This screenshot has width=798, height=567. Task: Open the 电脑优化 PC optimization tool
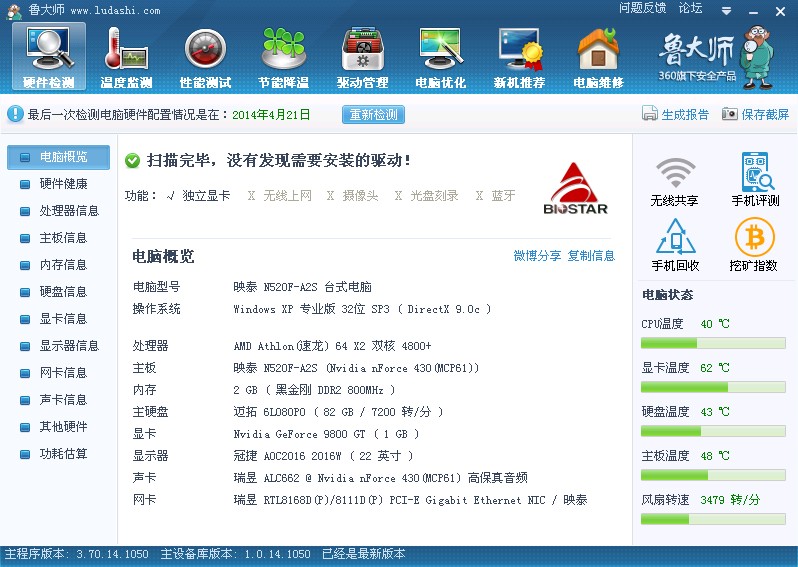(x=441, y=56)
